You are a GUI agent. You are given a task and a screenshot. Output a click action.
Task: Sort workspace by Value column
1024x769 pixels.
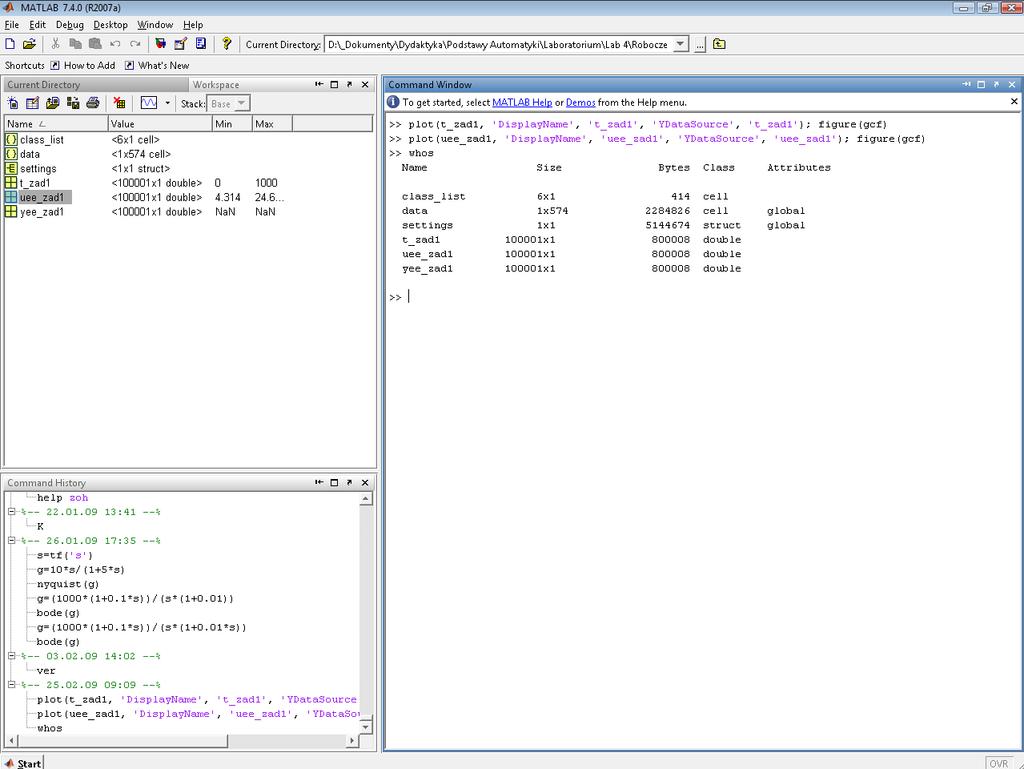click(x=161, y=124)
